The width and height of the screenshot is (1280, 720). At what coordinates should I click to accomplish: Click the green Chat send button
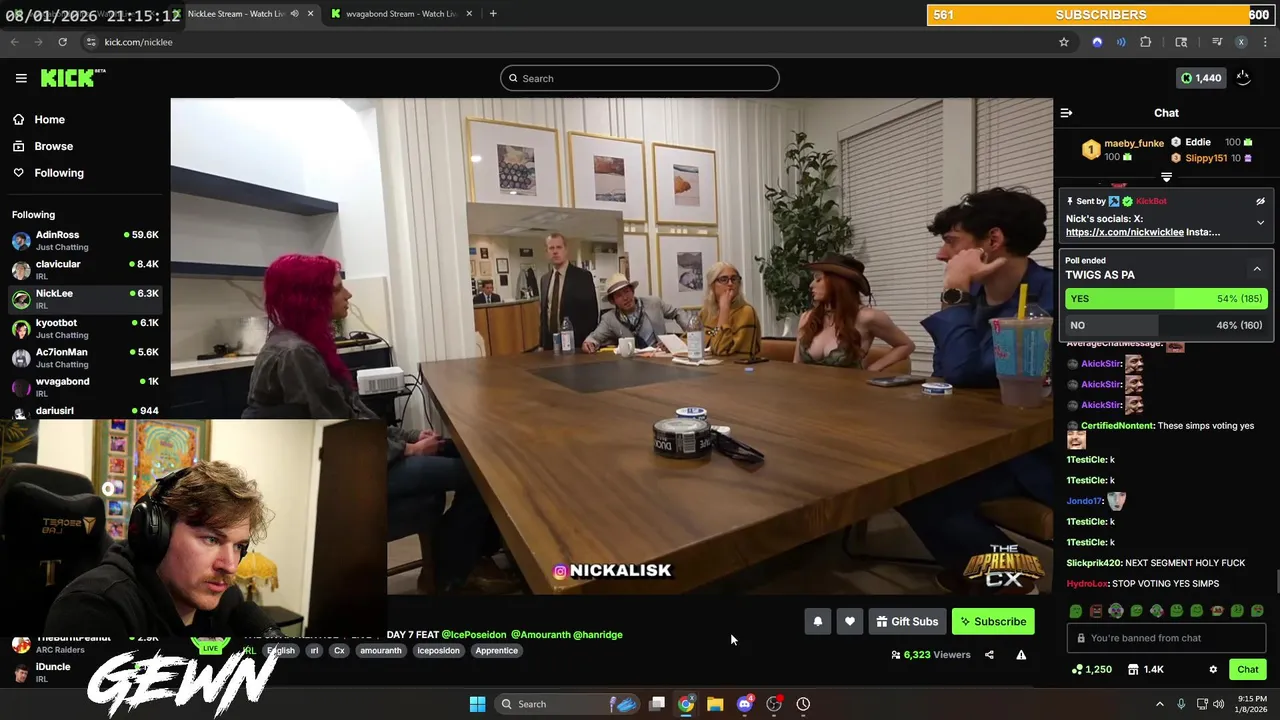tap(1248, 670)
